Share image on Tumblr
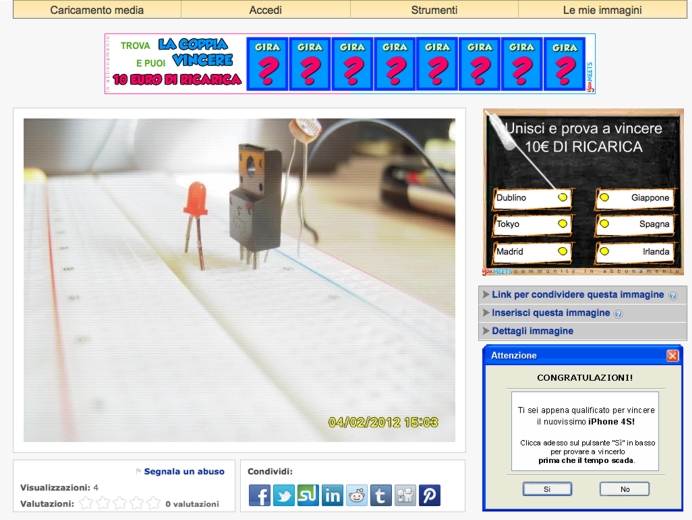Screen dimensions: 692x520 tap(381, 495)
